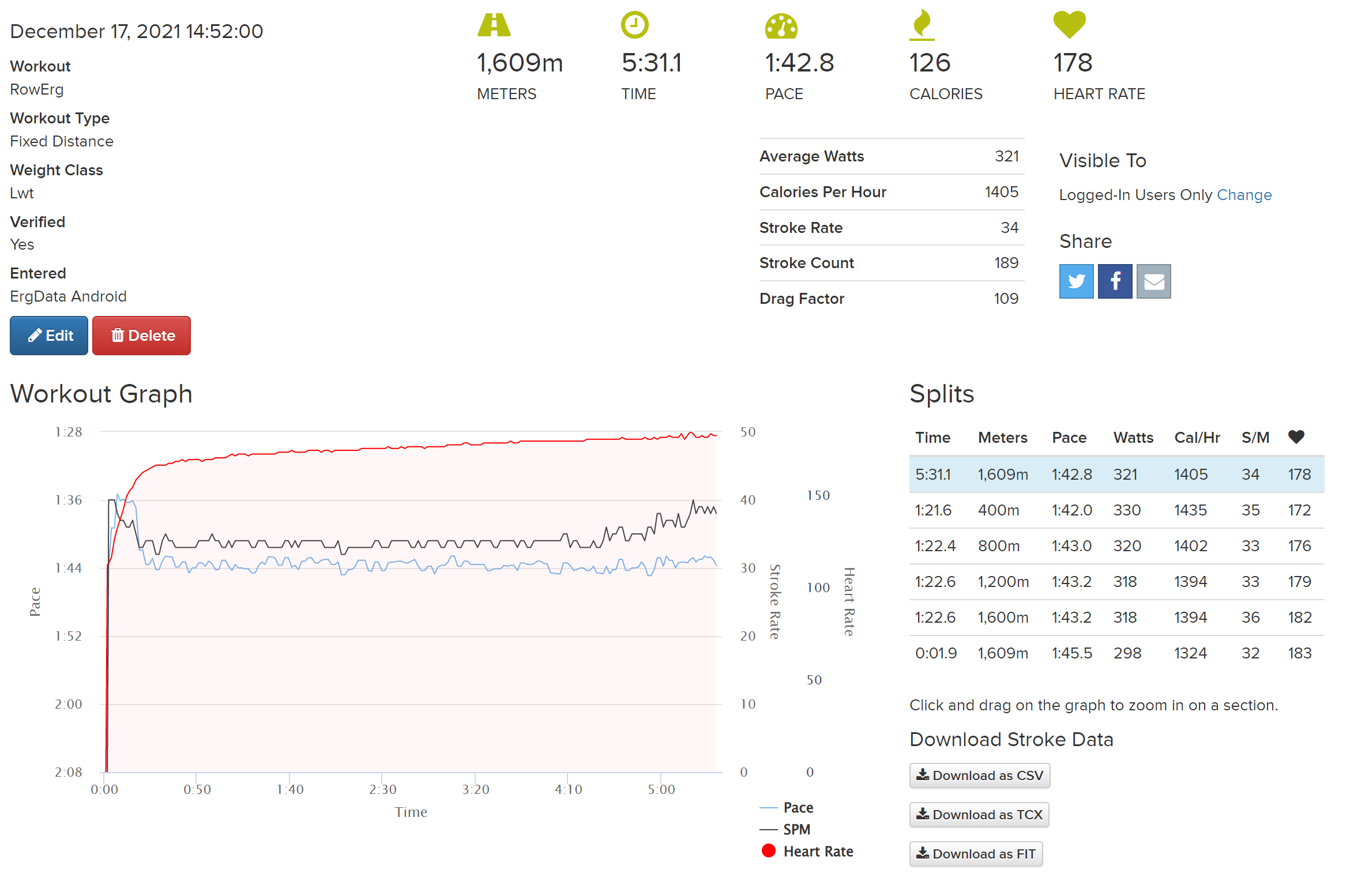Viewport: 1369px width, 896px height.
Task: Toggle the Heart Rate series in legend
Action: tap(817, 852)
